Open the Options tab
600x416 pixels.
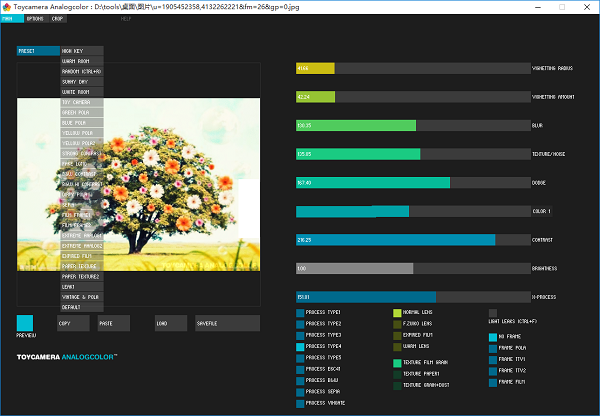[x=34, y=18]
